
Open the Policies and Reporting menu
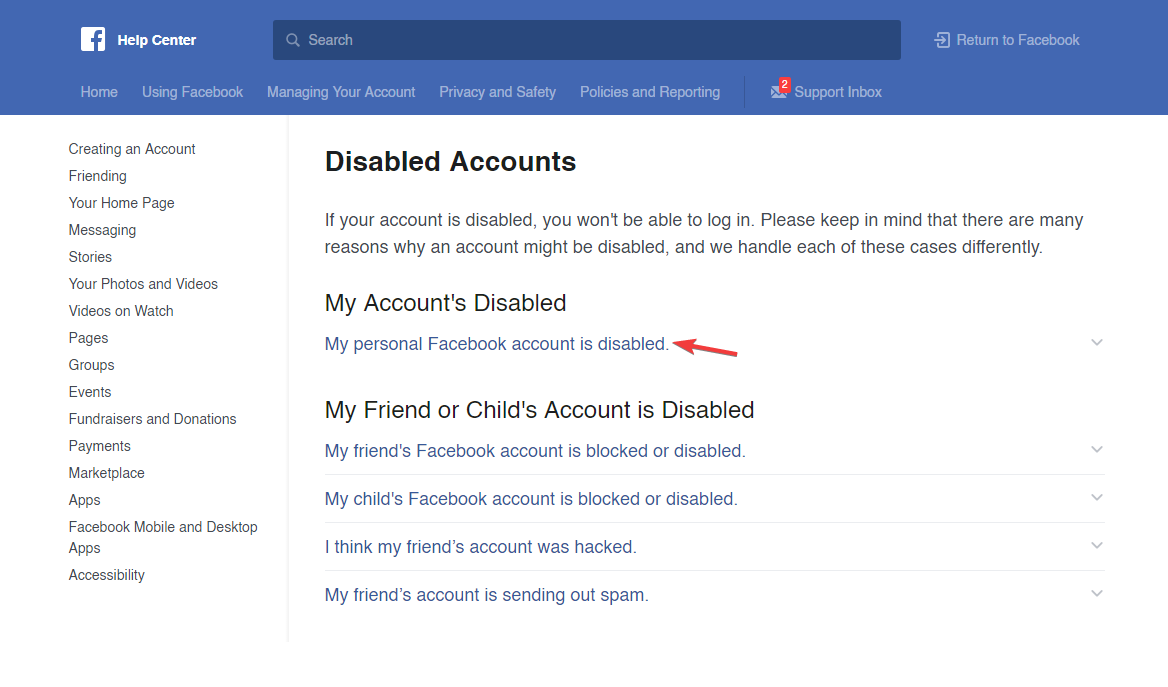tap(650, 92)
